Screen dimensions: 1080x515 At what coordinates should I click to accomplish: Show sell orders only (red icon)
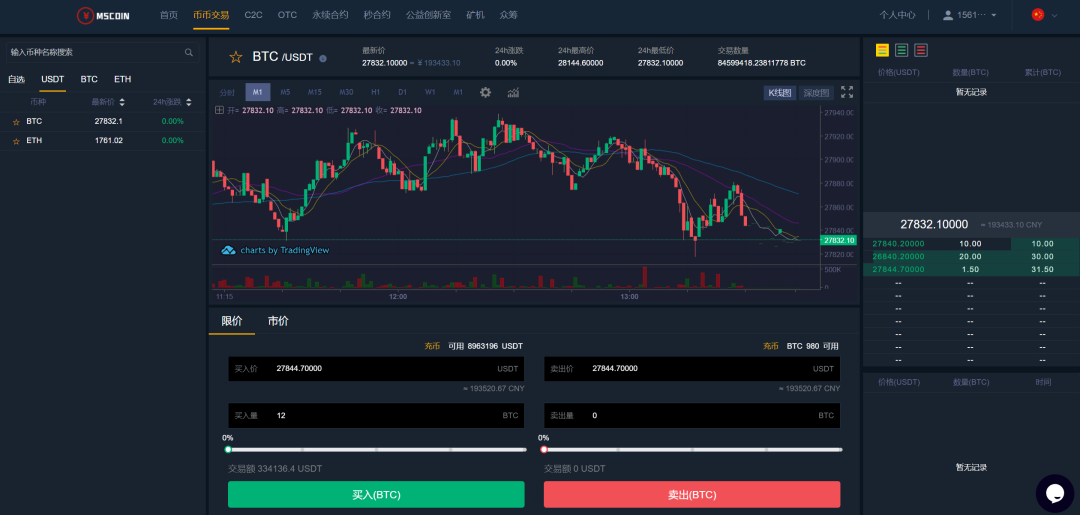920,50
